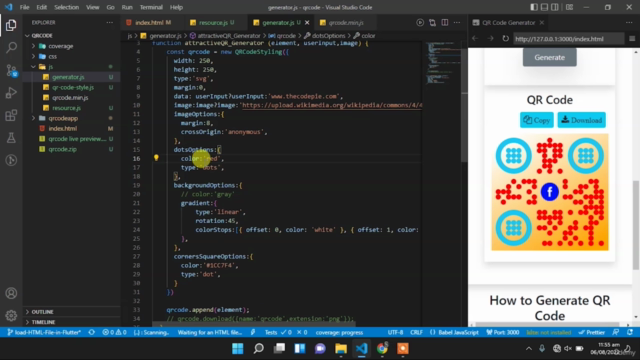Open Customize Layout icon in title bar

point(569,7)
